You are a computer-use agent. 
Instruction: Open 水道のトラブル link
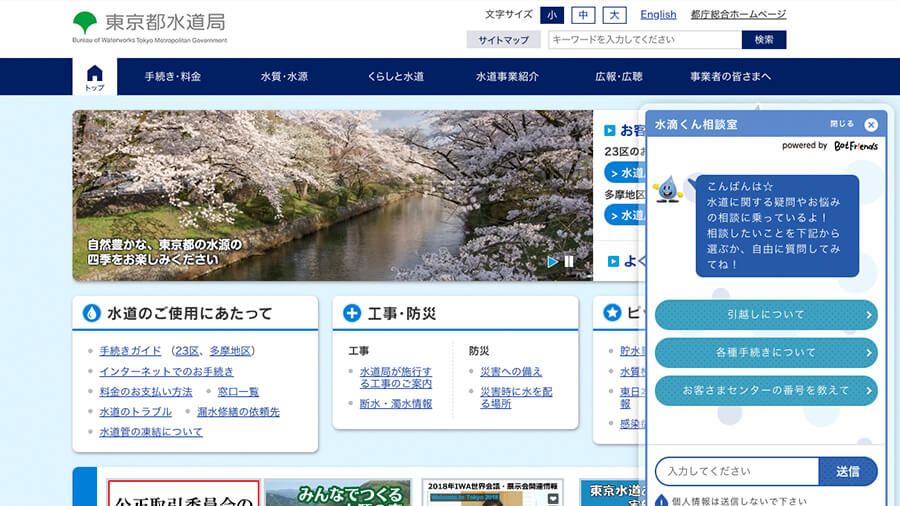coord(135,411)
